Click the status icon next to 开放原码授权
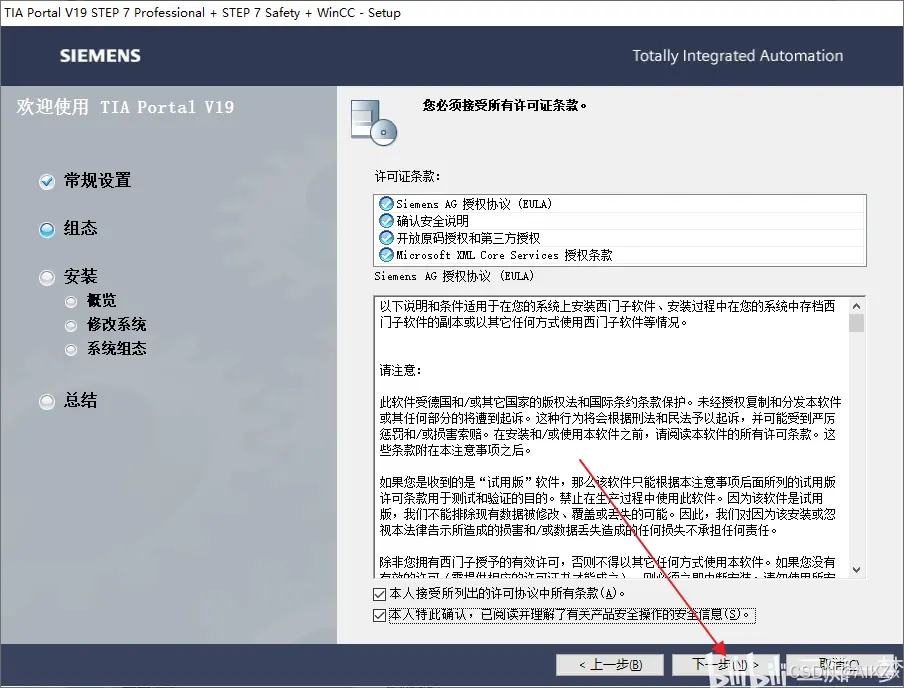 coord(386,238)
